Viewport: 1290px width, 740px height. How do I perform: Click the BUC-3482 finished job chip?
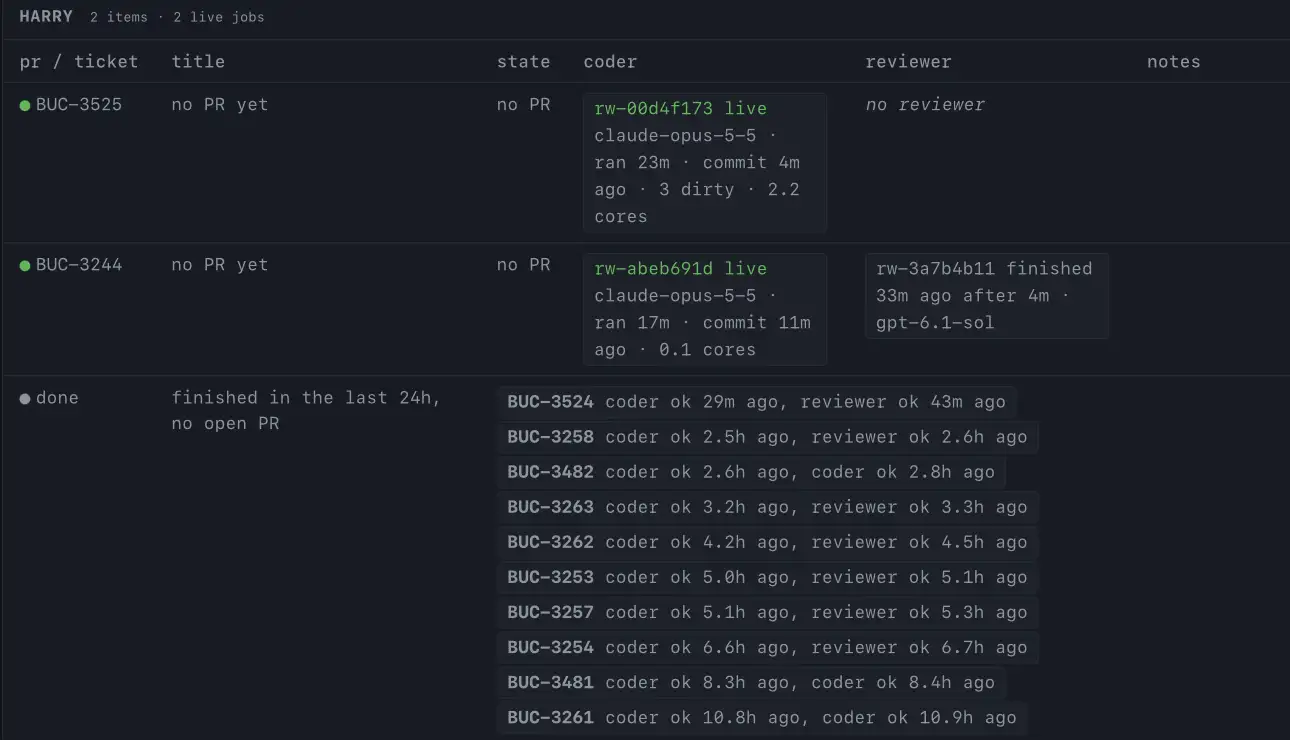751,472
